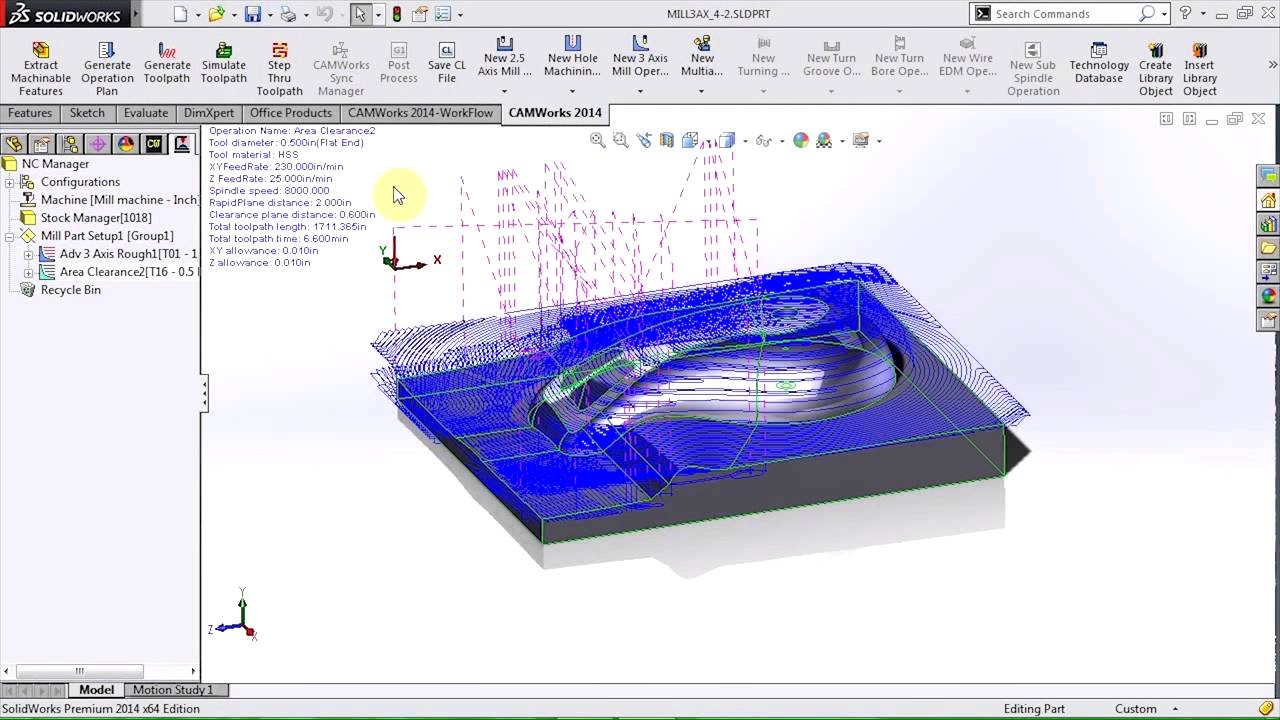Switch to CAMWorks 2014-WorkFlow tab
This screenshot has height=720, width=1280.
(x=420, y=113)
